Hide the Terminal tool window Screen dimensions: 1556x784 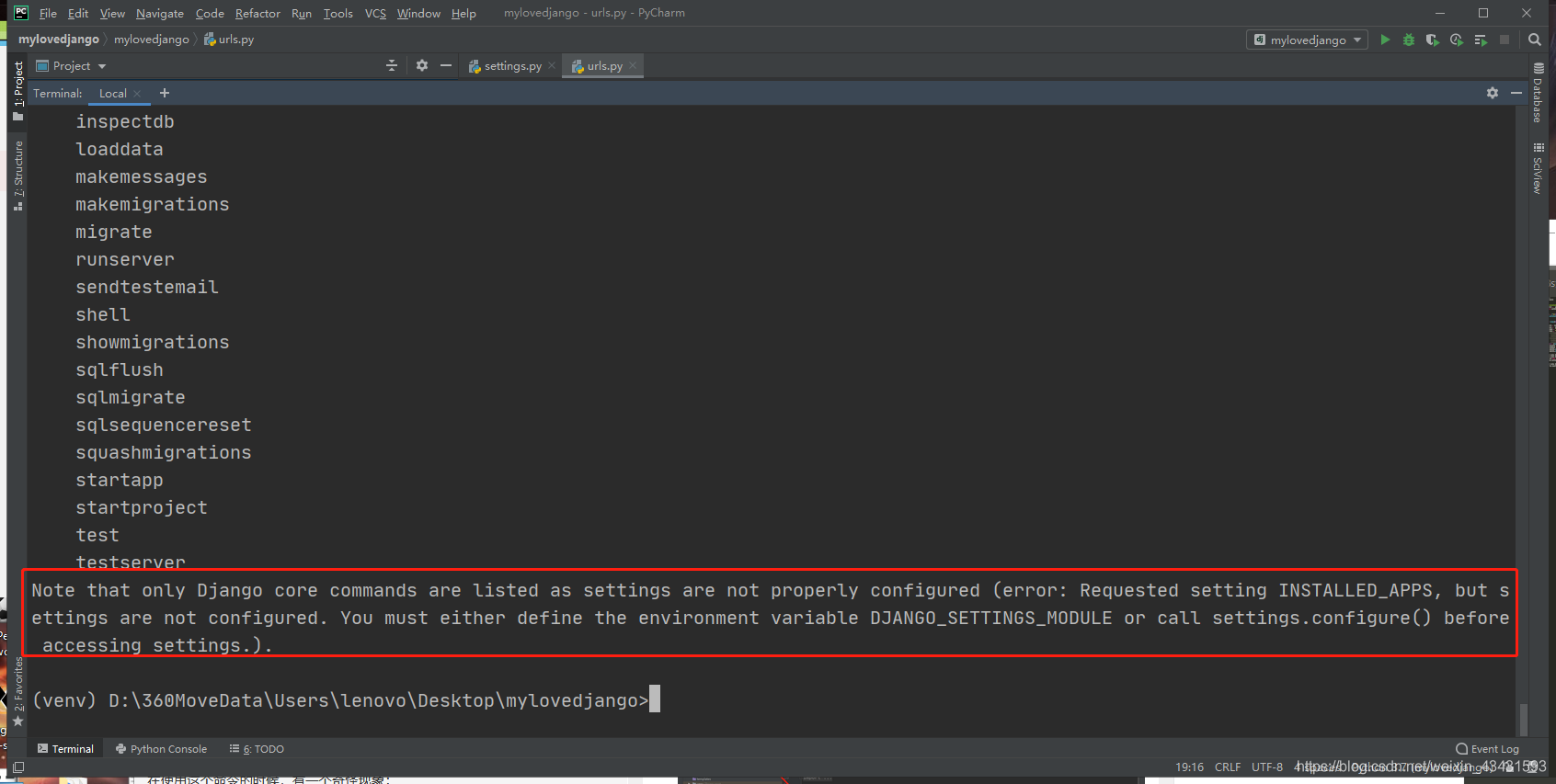click(1516, 93)
